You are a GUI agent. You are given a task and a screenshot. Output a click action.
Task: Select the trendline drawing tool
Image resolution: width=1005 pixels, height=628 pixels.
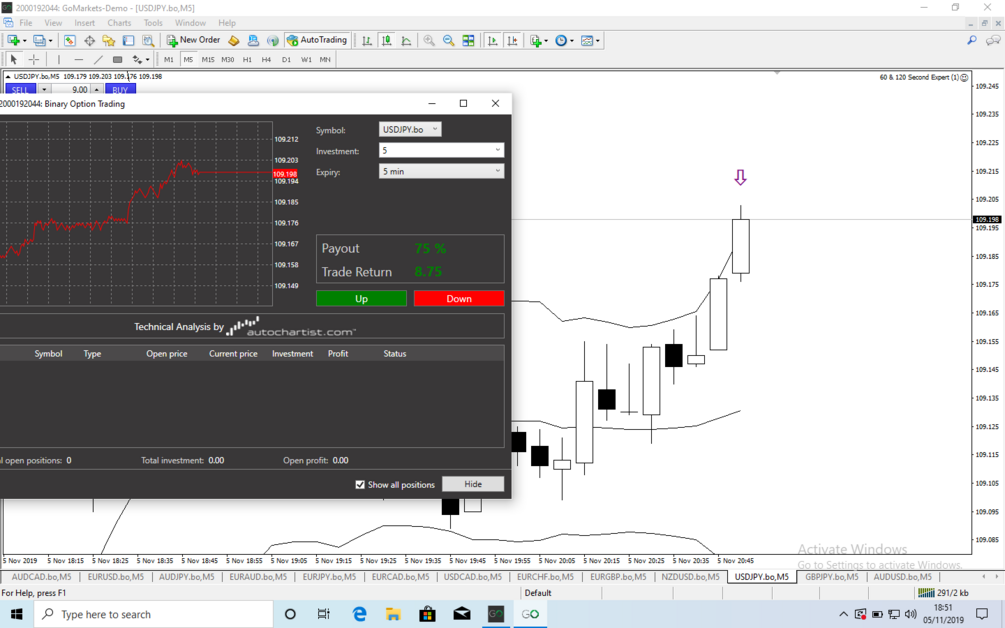[x=96, y=58]
